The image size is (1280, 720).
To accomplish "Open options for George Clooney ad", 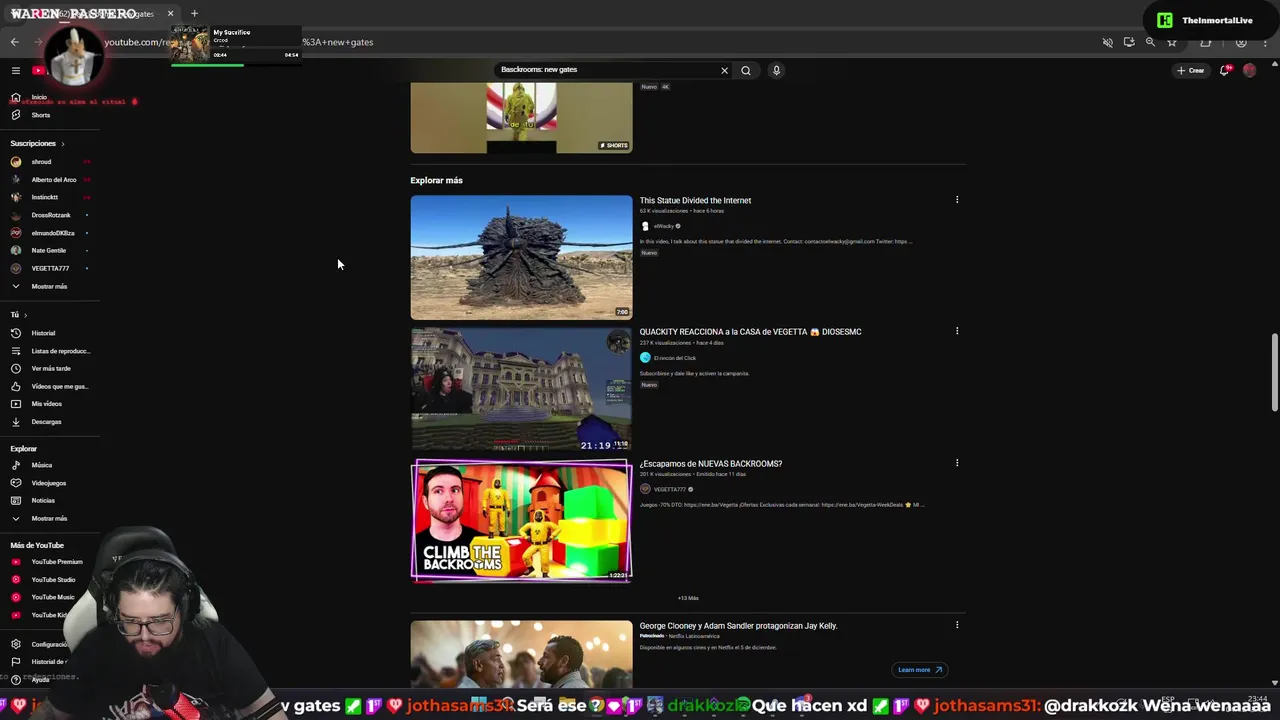I will pyautogui.click(x=957, y=625).
